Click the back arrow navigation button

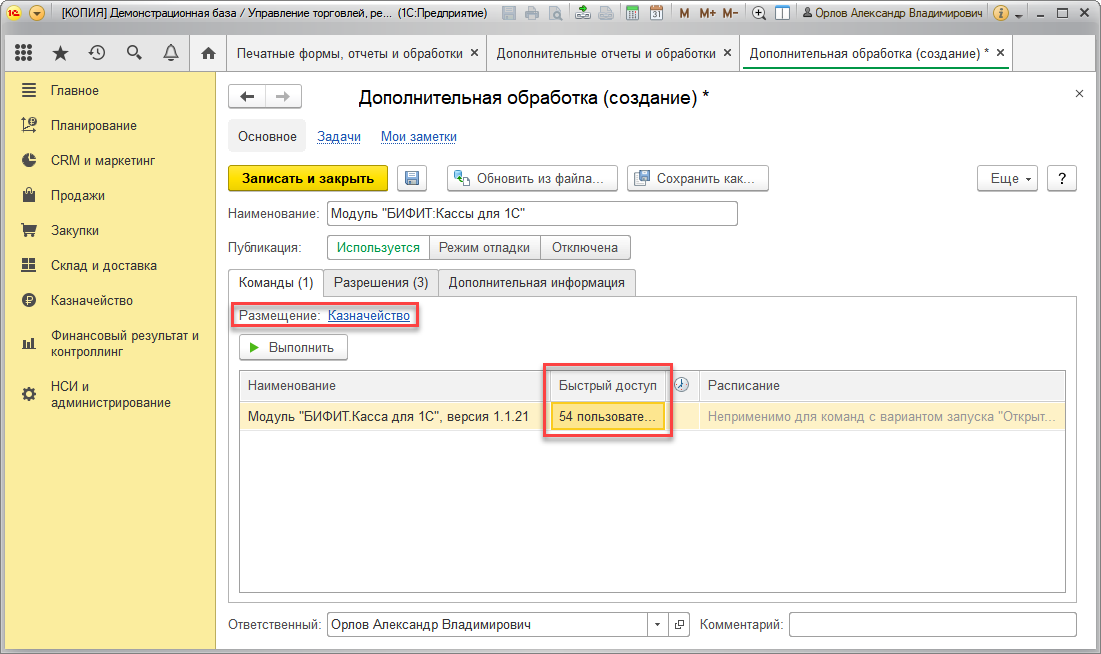coord(247,97)
